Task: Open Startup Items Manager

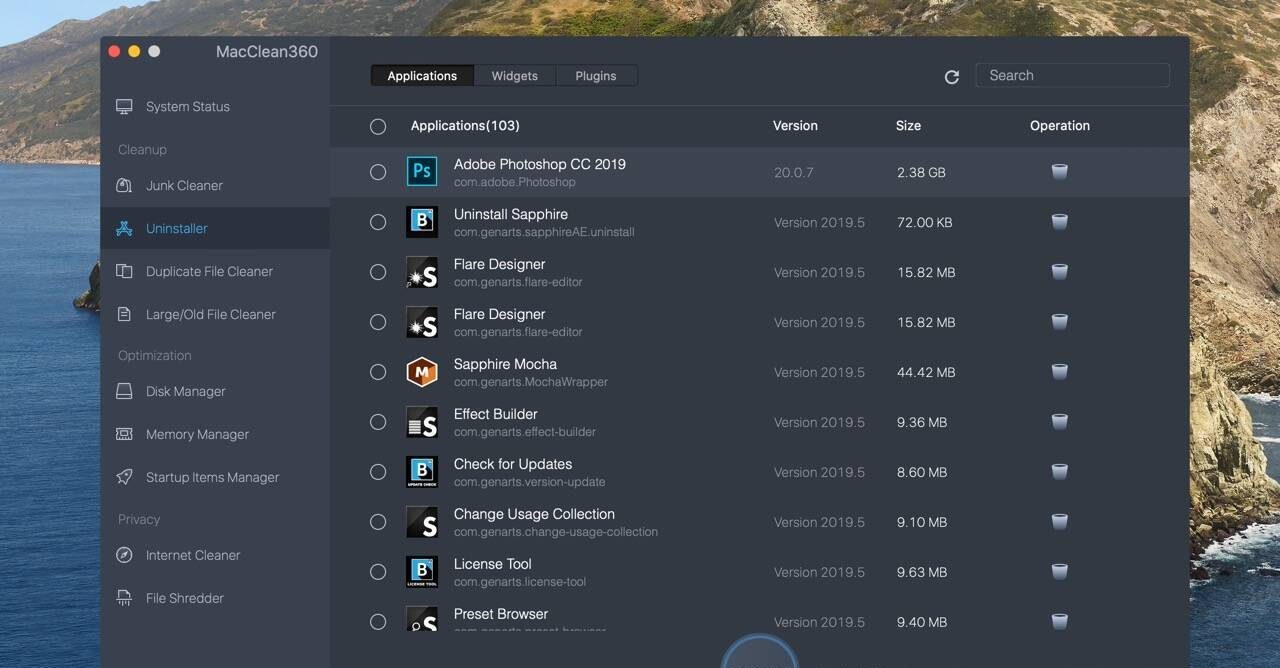Action: click(x=212, y=477)
